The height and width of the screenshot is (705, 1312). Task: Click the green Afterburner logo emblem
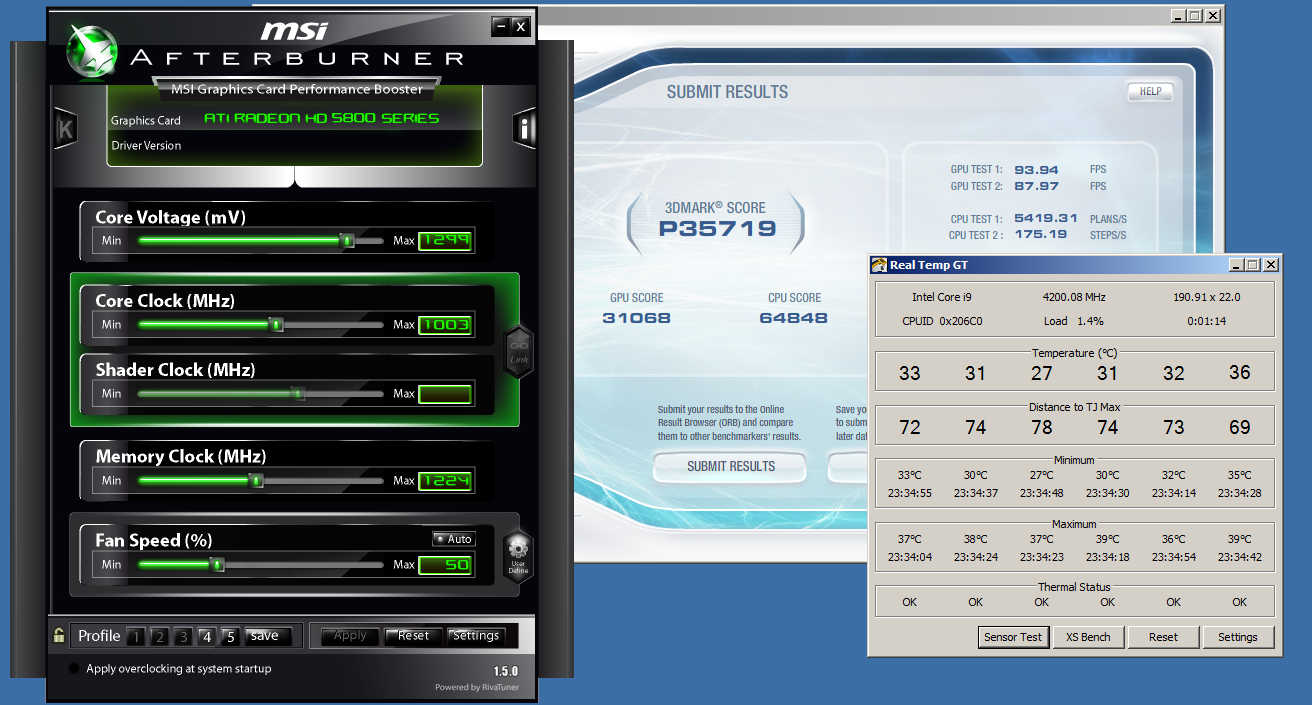click(90, 50)
